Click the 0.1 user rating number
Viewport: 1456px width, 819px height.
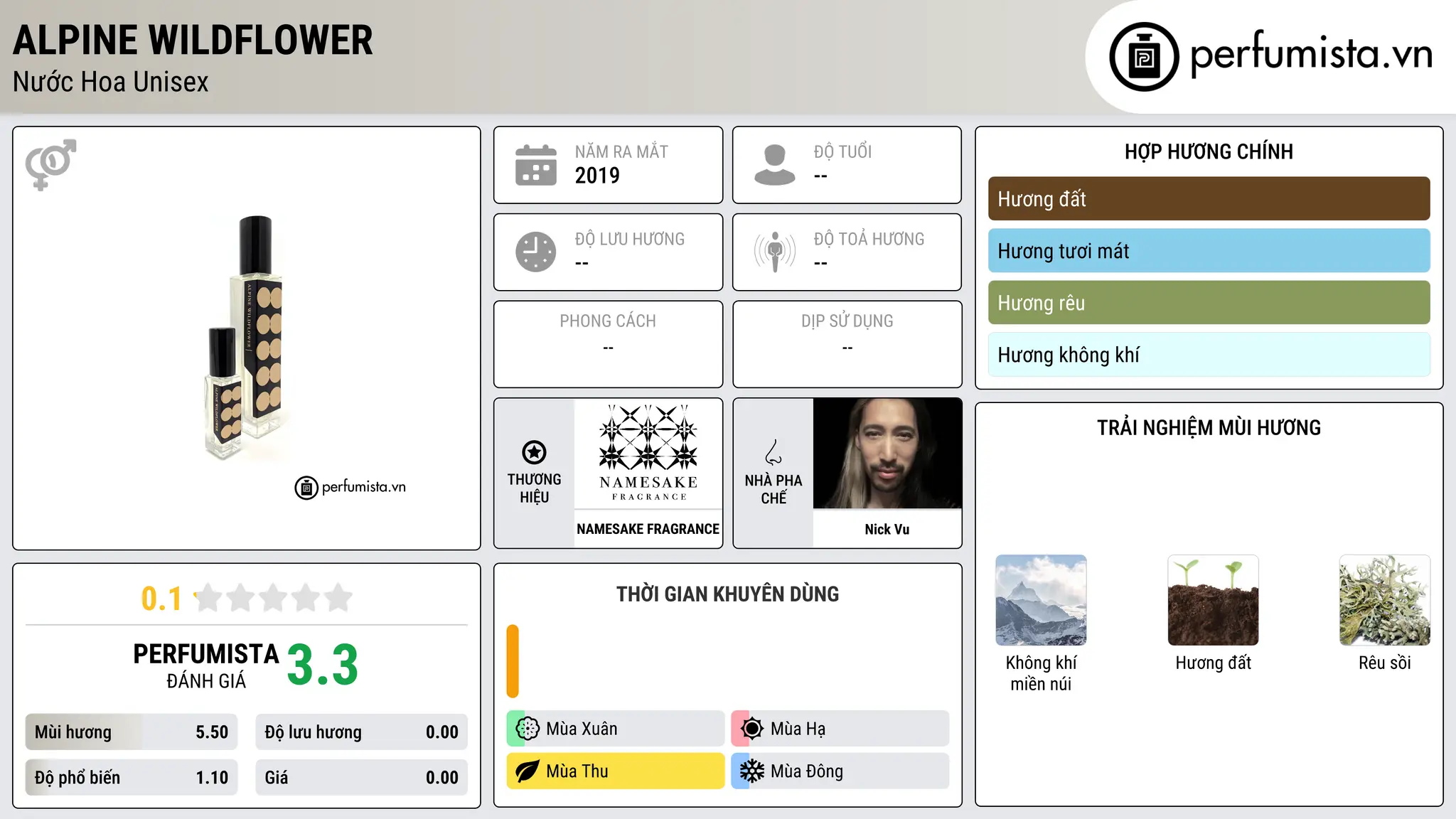tap(161, 599)
